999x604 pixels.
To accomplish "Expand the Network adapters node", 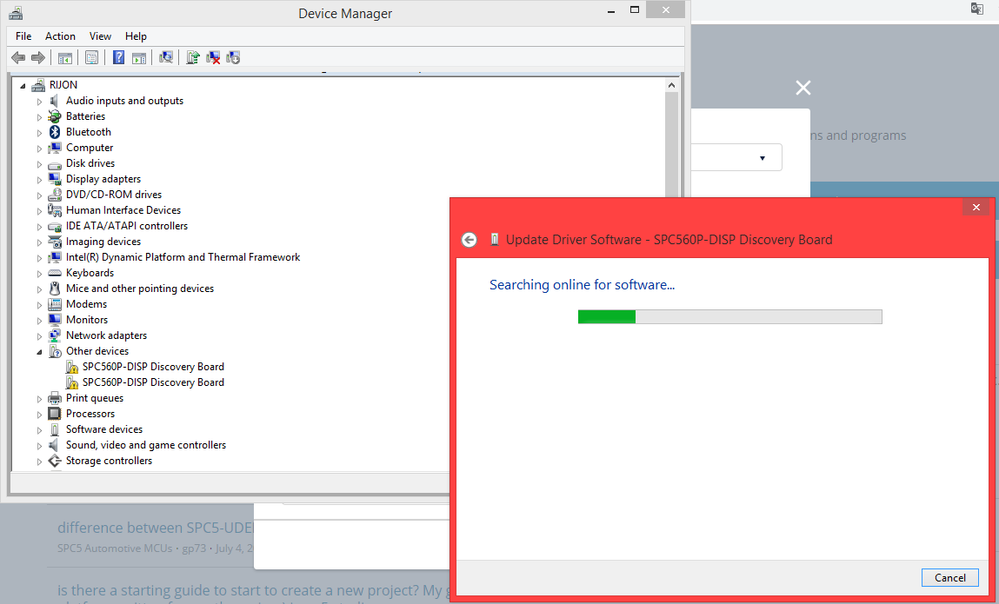I will point(40,336).
